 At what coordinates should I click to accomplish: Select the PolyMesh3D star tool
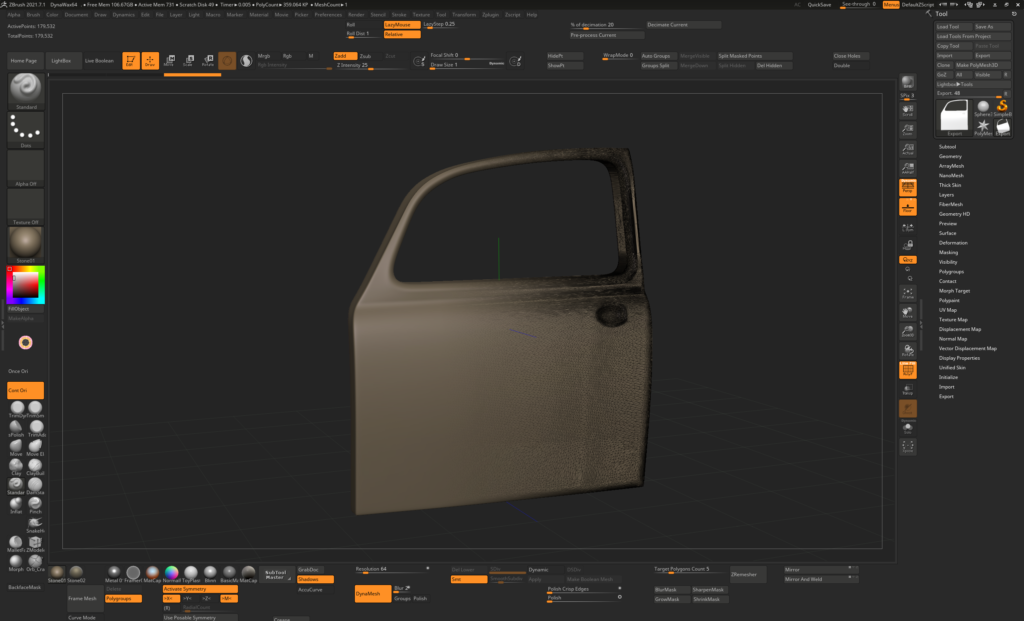pyautogui.click(x=983, y=127)
